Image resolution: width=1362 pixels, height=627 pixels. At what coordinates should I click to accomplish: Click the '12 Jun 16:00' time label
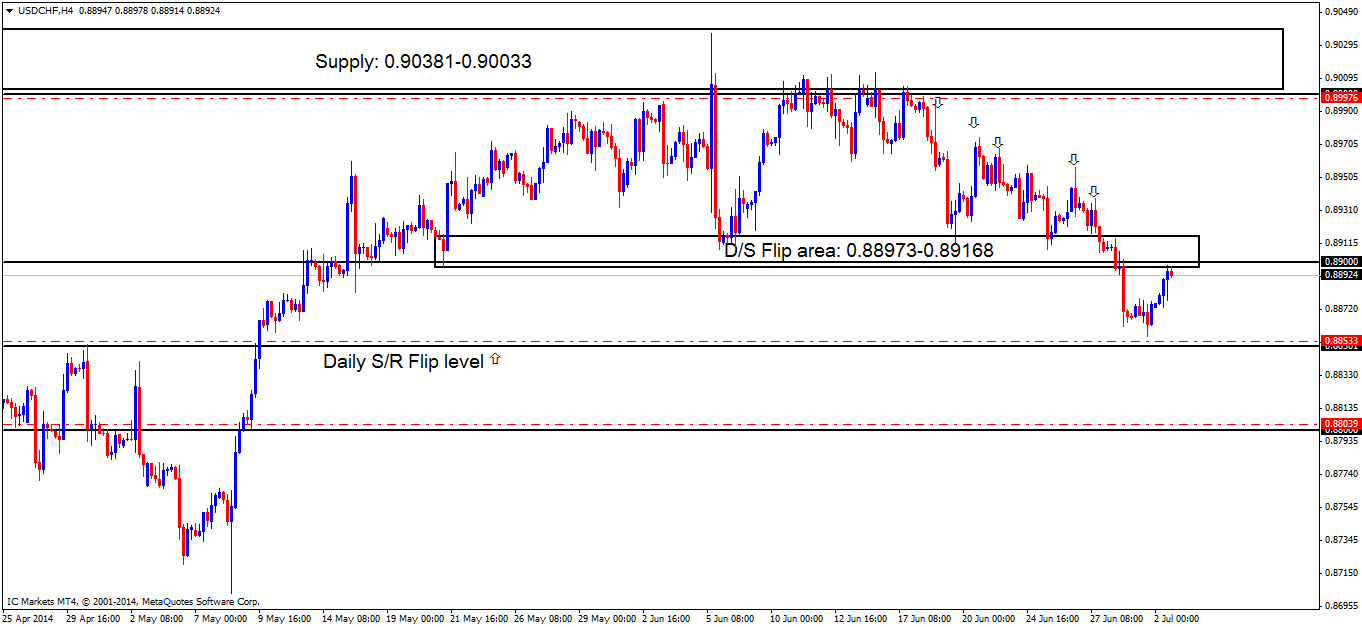click(x=861, y=618)
